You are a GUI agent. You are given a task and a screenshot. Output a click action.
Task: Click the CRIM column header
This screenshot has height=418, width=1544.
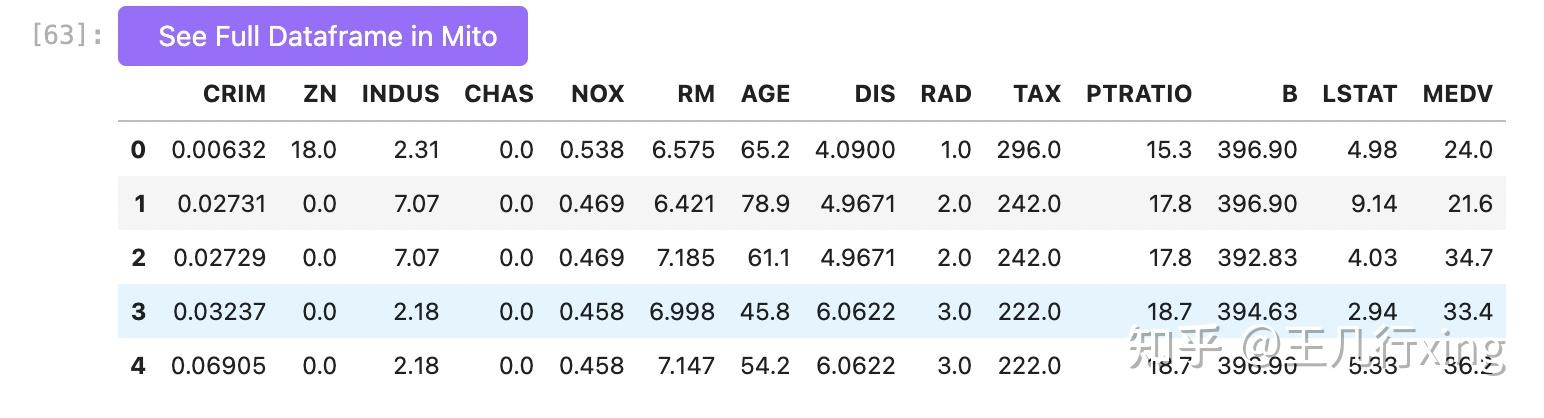point(234,94)
